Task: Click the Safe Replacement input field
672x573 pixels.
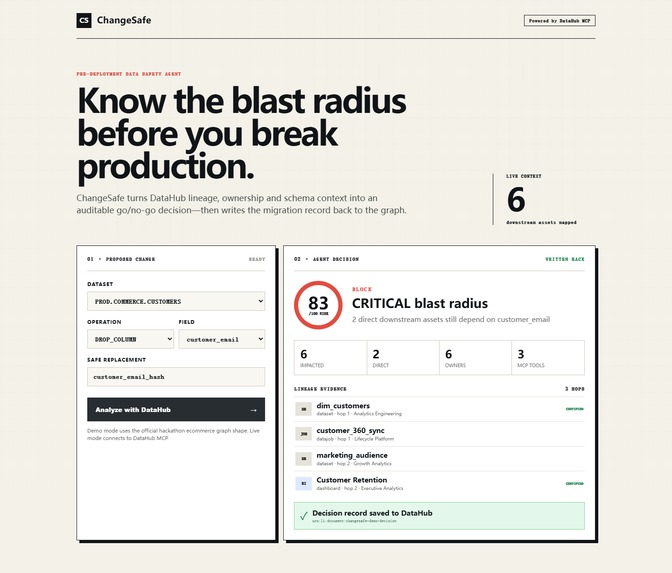Action: click(176, 377)
